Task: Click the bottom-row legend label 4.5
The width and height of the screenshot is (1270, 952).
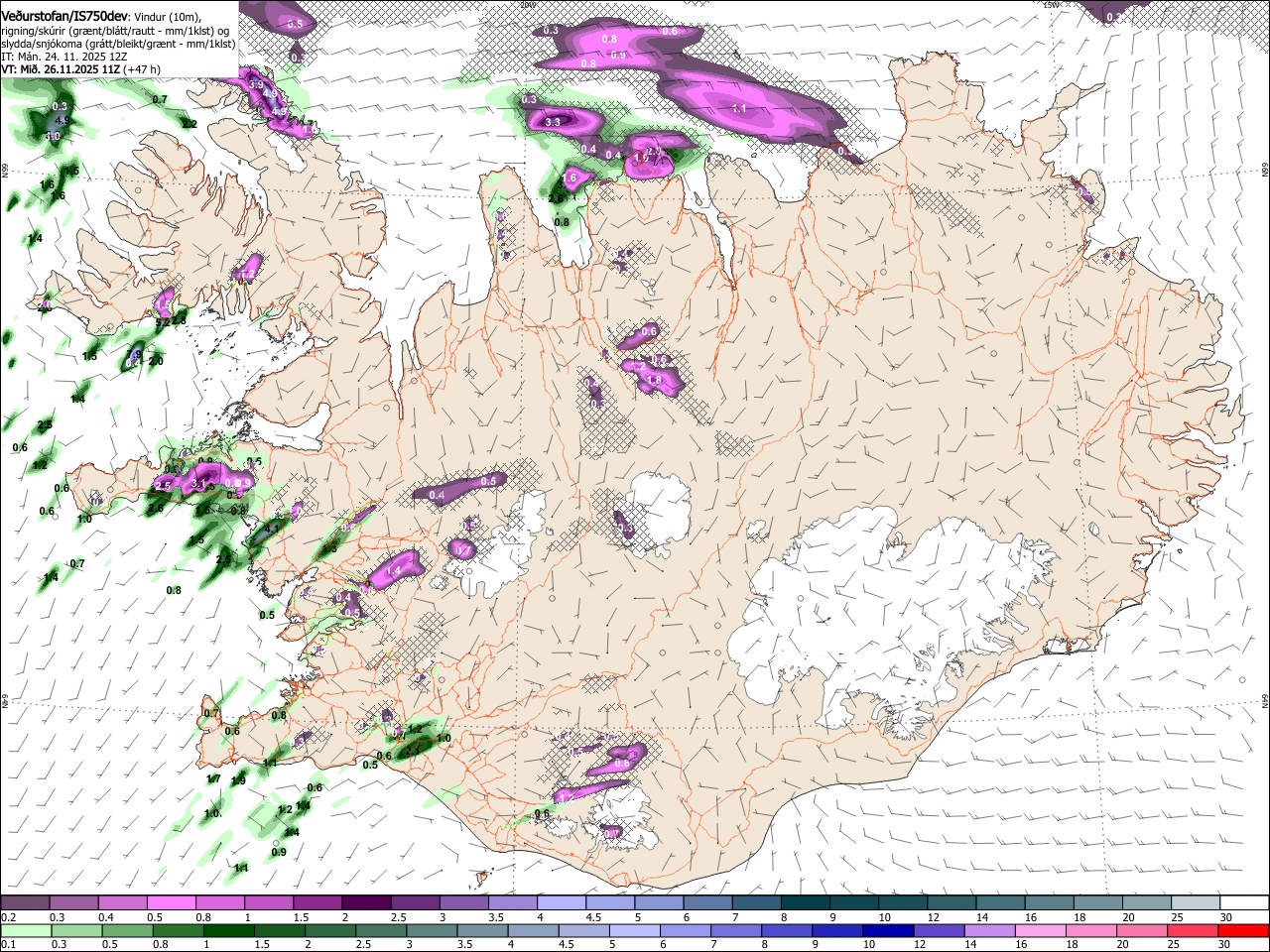Action: [567, 945]
